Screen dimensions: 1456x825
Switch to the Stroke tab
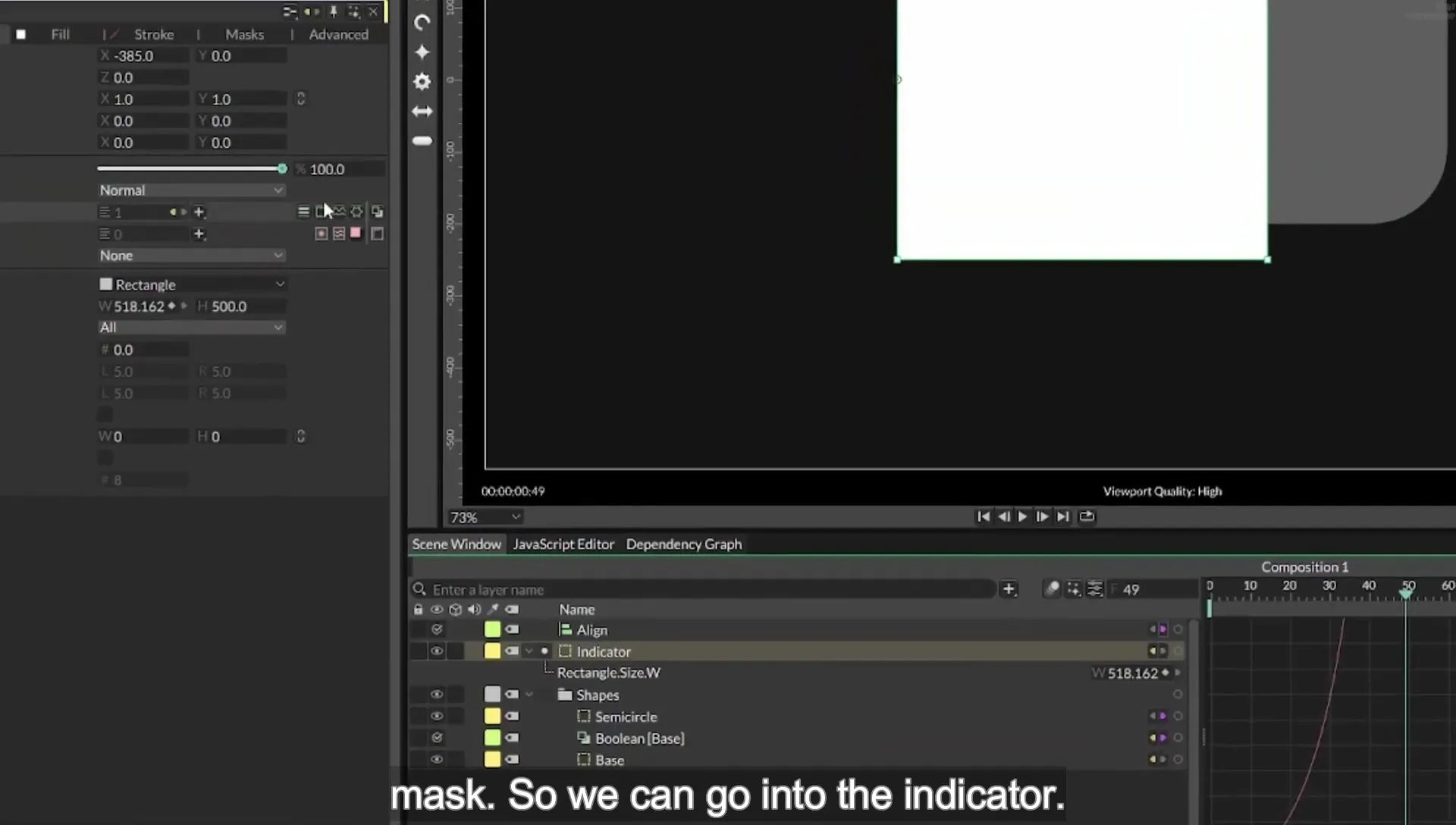(154, 34)
